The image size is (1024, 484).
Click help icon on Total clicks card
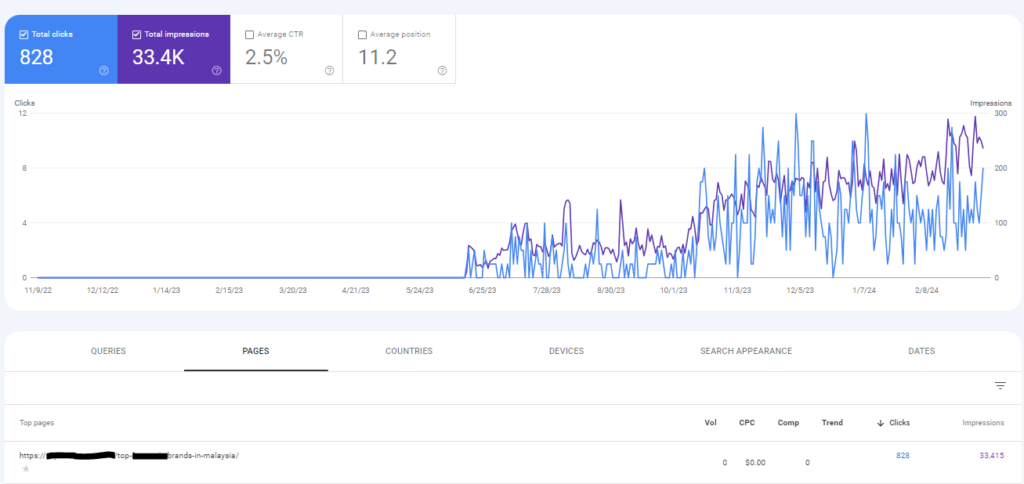[x=104, y=71]
